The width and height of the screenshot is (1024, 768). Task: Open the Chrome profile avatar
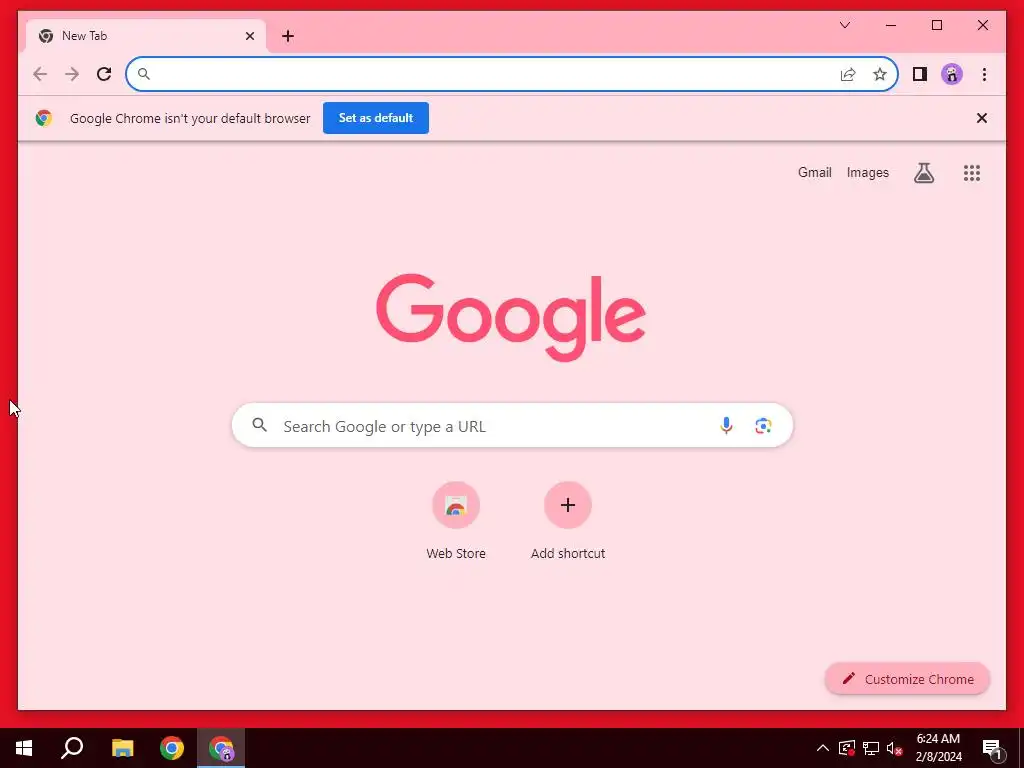click(952, 74)
